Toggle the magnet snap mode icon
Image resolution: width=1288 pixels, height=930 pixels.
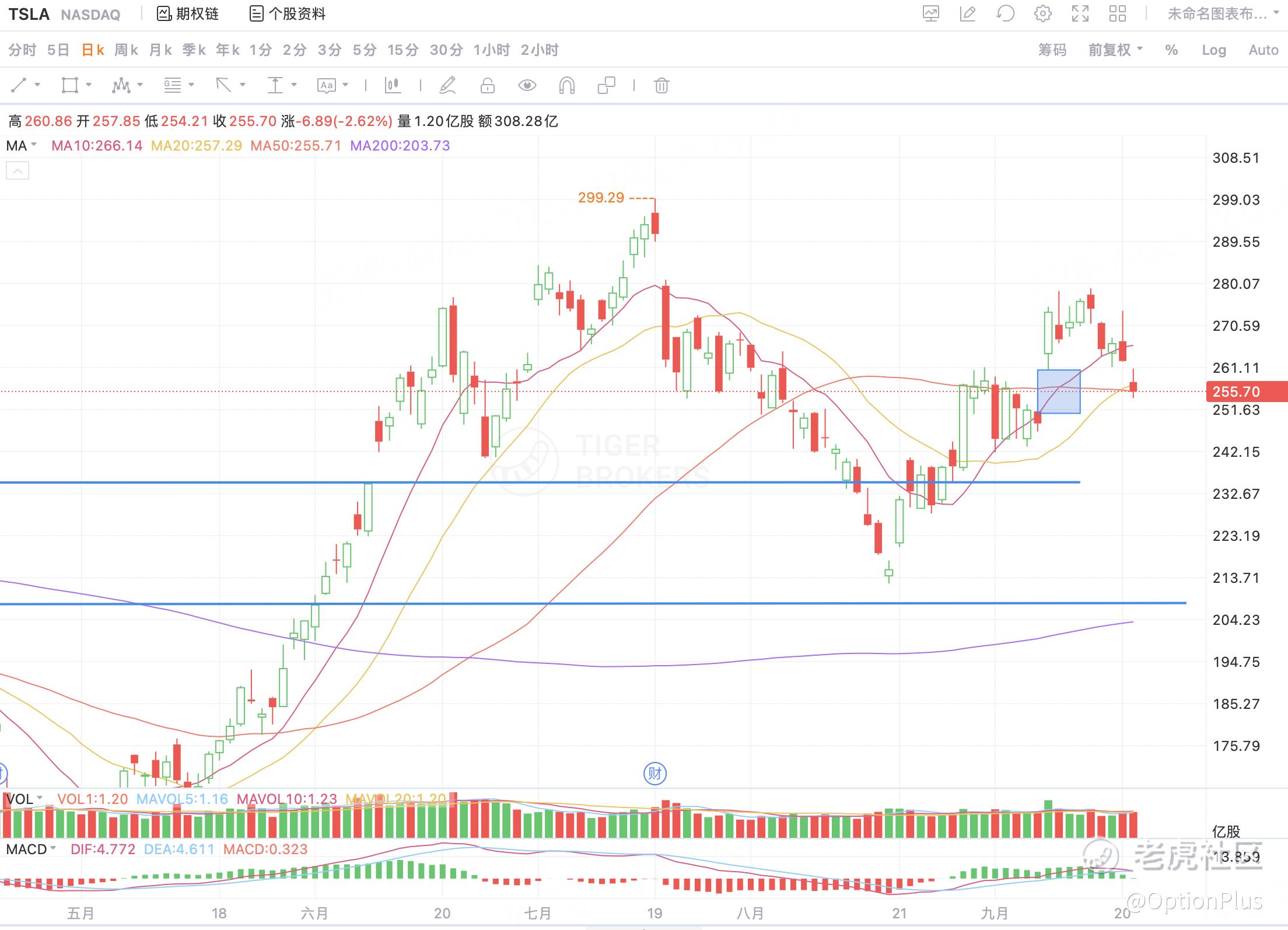click(567, 86)
